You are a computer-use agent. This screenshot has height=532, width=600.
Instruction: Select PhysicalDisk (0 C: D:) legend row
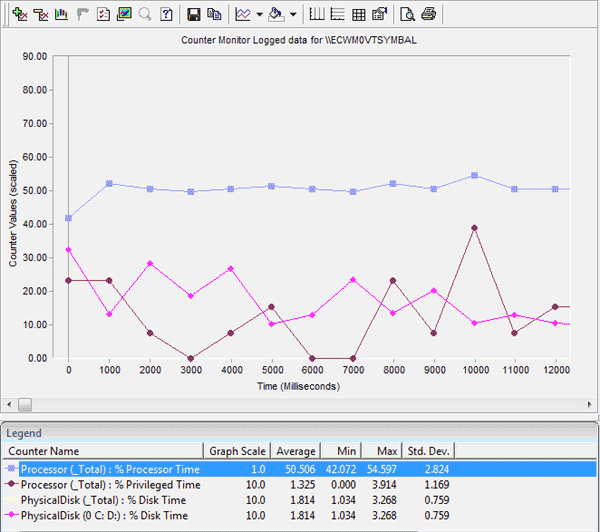click(110, 514)
